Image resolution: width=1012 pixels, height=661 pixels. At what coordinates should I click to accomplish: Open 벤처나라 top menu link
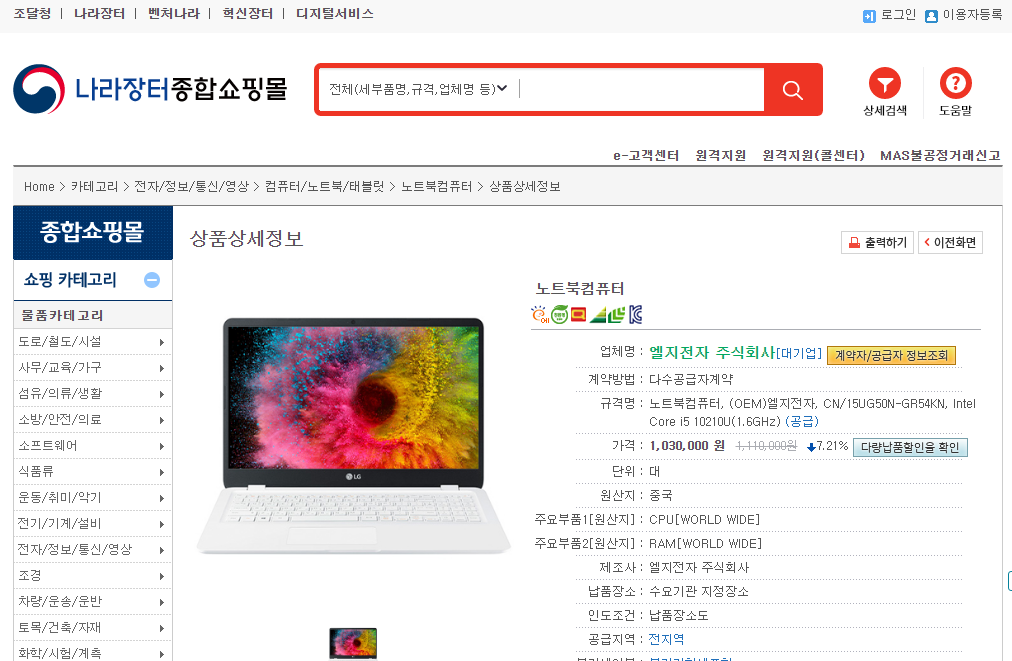pos(174,14)
